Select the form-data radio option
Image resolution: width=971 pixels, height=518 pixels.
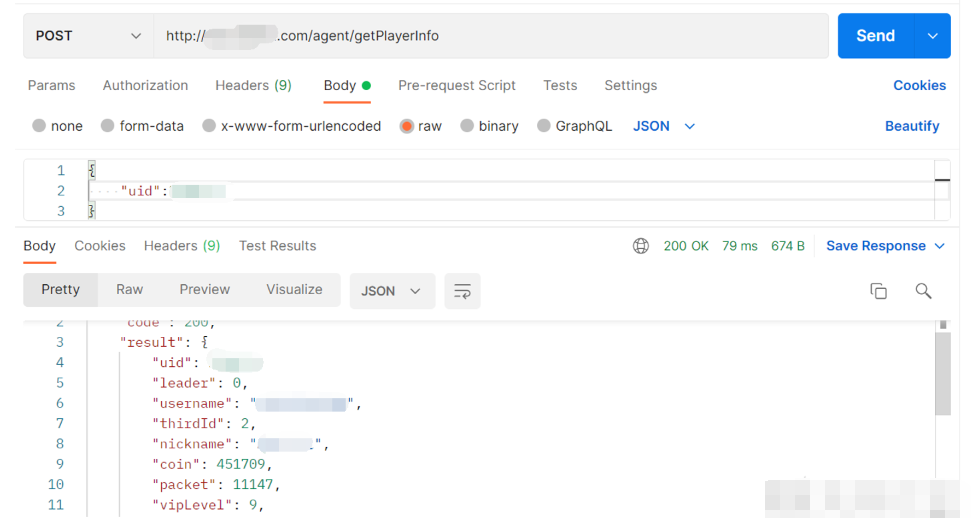108,126
